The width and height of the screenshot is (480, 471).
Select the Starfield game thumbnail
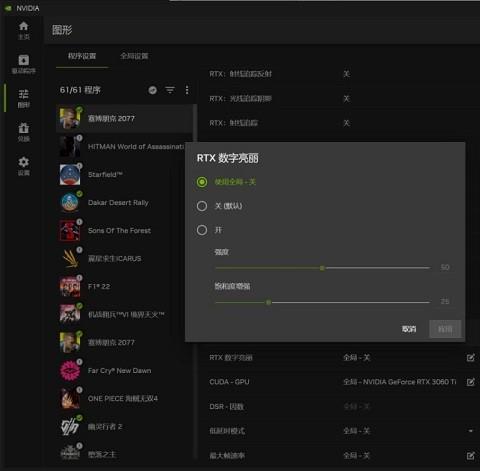(70, 174)
